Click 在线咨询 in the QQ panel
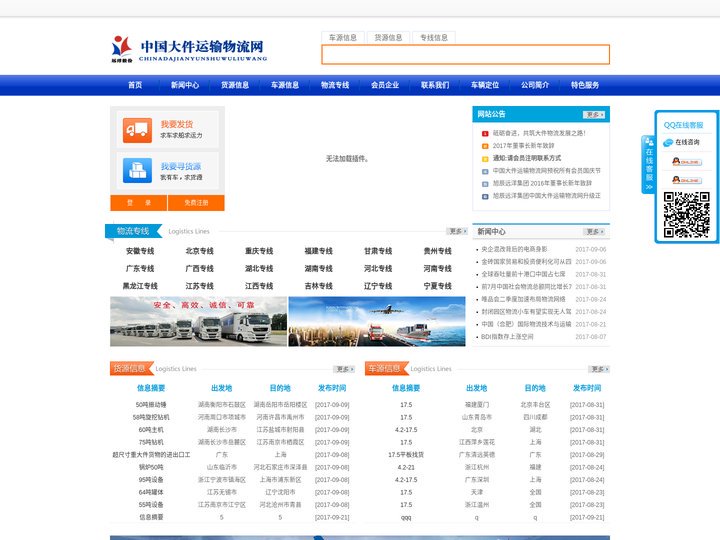The width and height of the screenshot is (720, 540). click(687, 143)
